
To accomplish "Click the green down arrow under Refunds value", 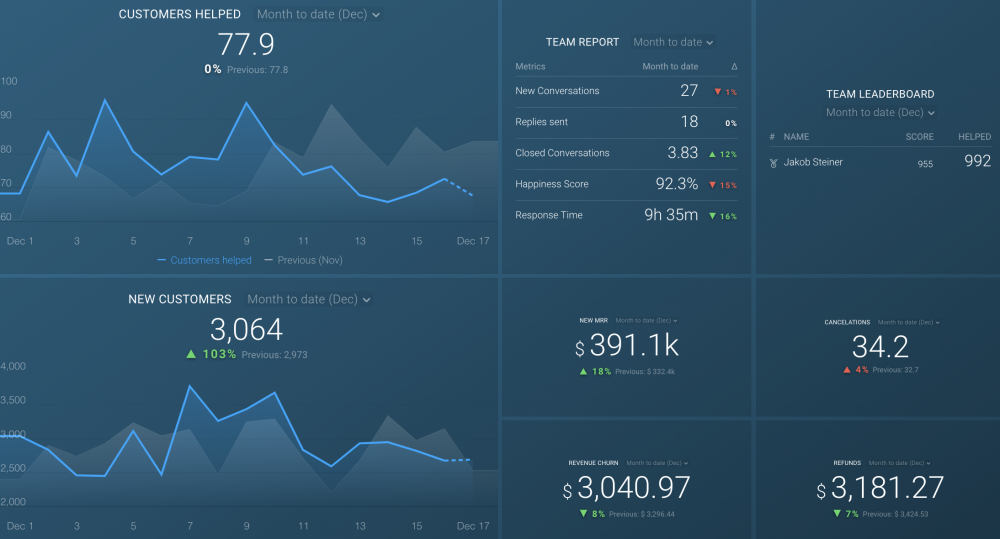I will 837,514.
